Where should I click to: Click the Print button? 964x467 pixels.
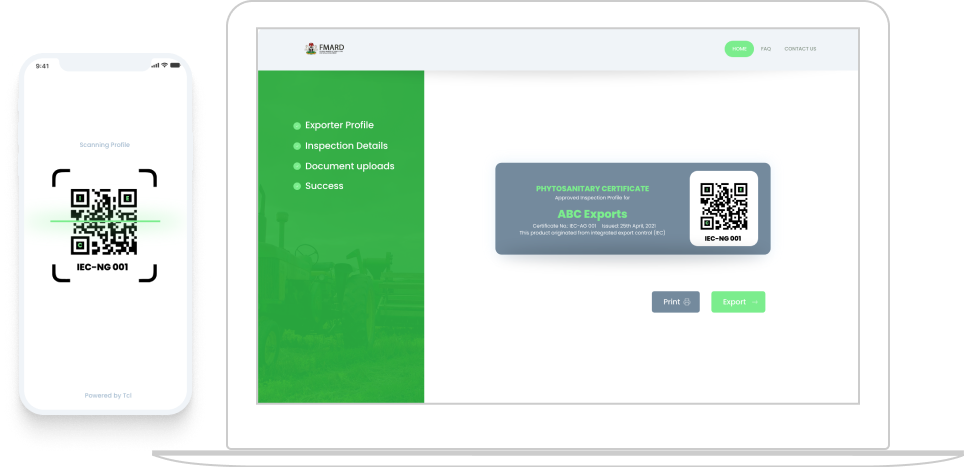676,302
